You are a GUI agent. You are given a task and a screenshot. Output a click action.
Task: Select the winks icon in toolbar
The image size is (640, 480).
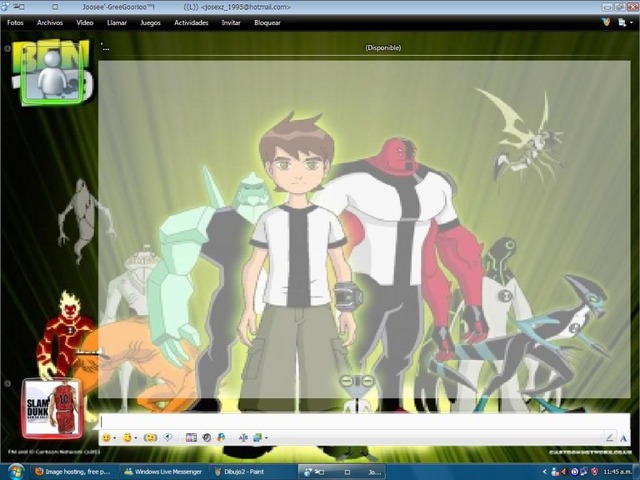pos(127,438)
